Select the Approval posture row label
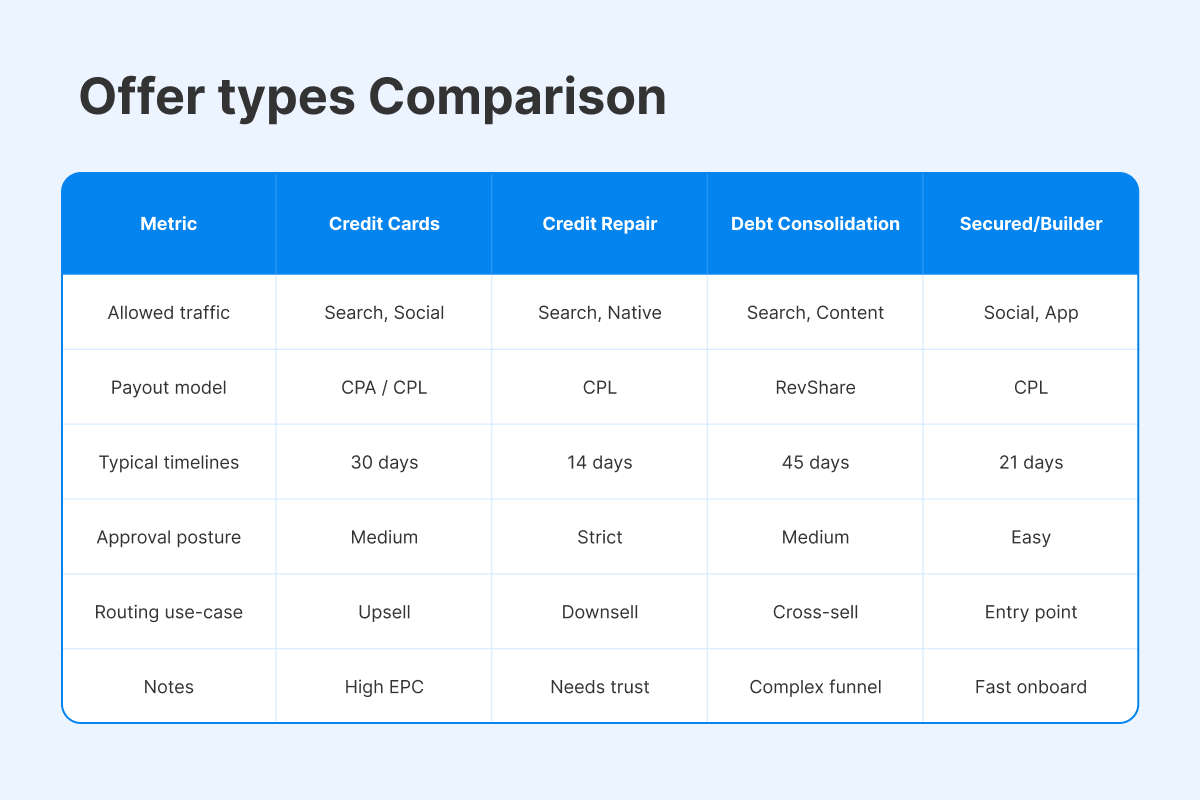This screenshot has height=800, width=1200. 169,538
